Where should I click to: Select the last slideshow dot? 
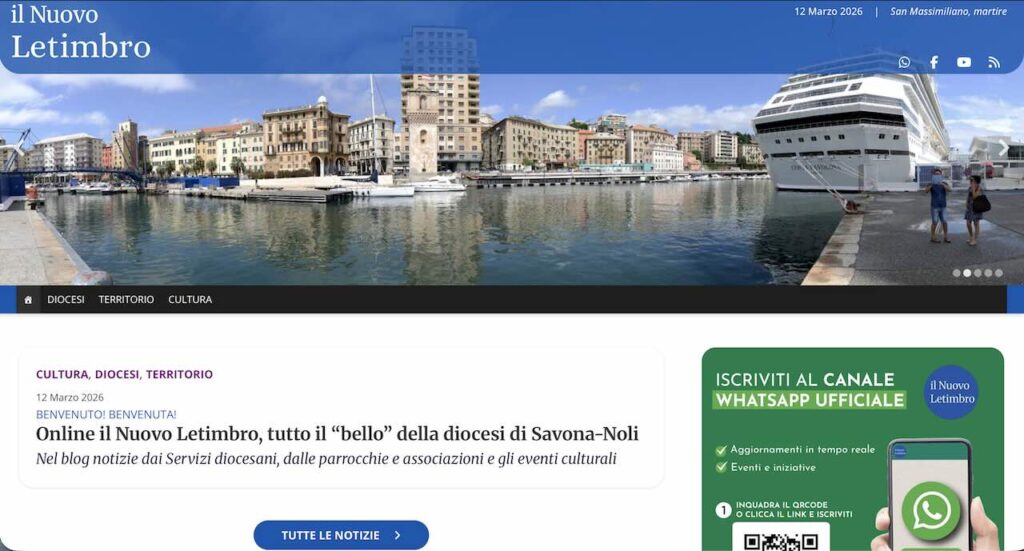point(999,273)
